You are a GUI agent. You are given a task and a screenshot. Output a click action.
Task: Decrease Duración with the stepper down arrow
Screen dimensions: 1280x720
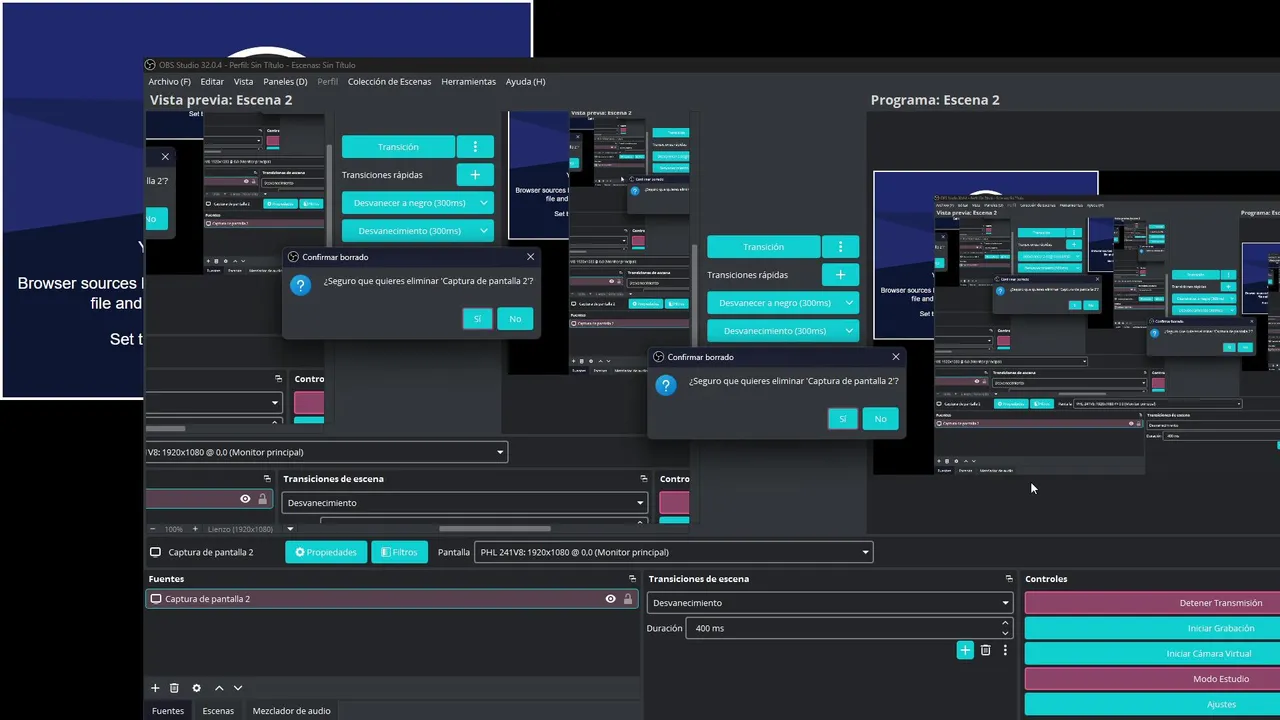tap(1005, 634)
